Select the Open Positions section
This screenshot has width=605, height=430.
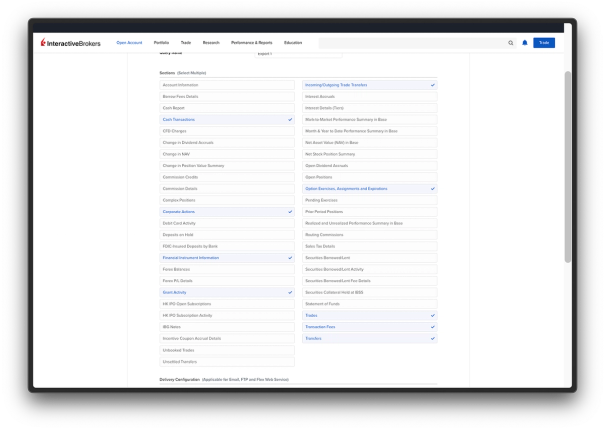pos(370,177)
